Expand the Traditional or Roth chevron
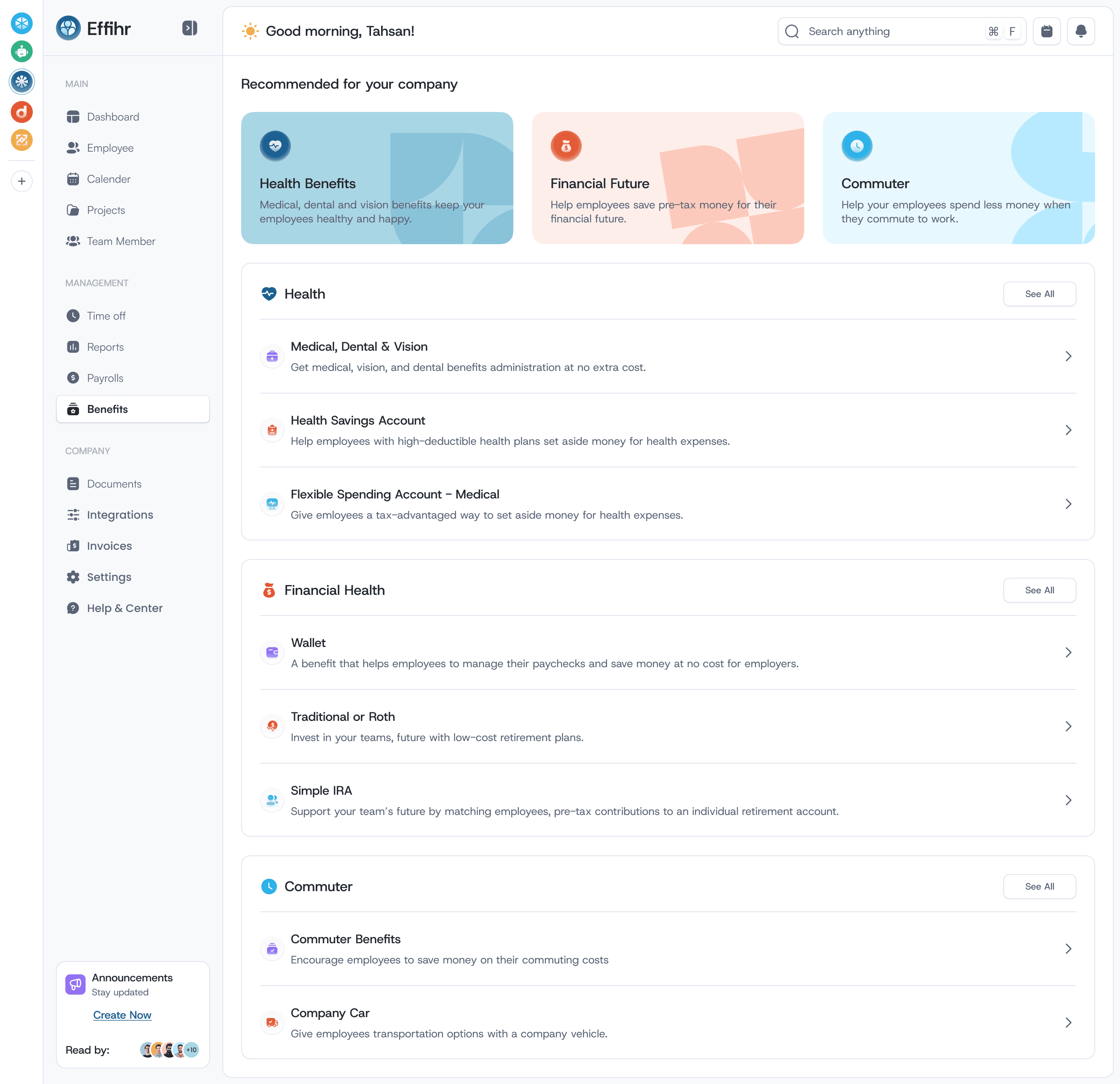This screenshot has height=1084, width=1120. 1068,726
